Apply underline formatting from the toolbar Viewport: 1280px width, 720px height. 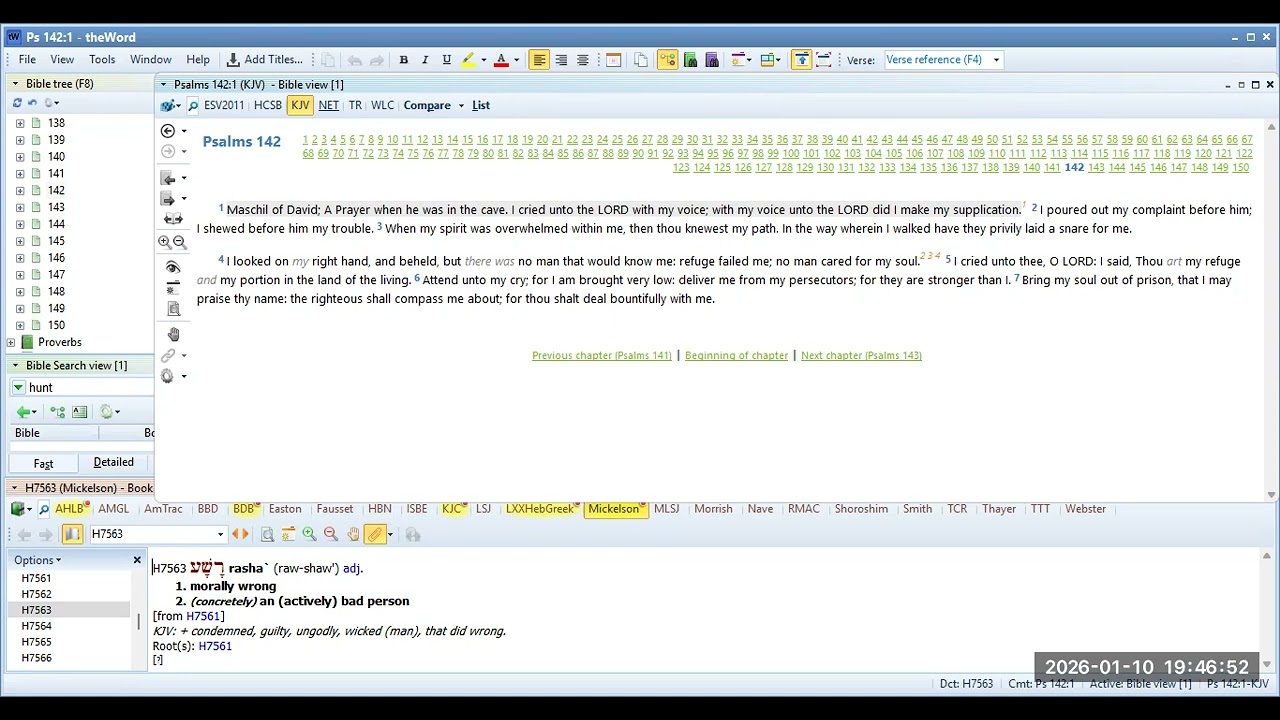pyautogui.click(x=447, y=60)
